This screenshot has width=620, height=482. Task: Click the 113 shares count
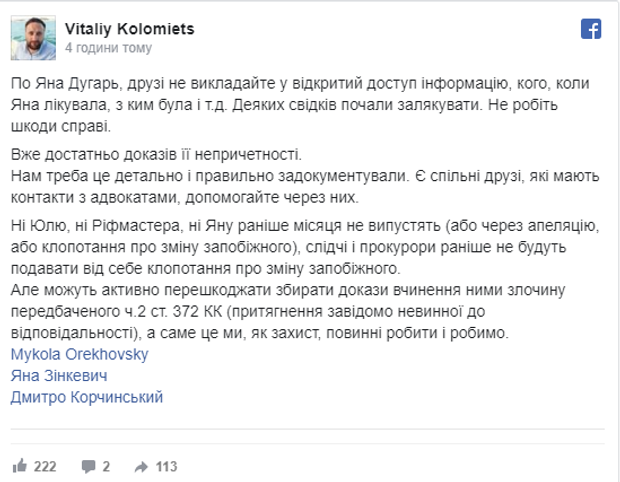pos(166,466)
